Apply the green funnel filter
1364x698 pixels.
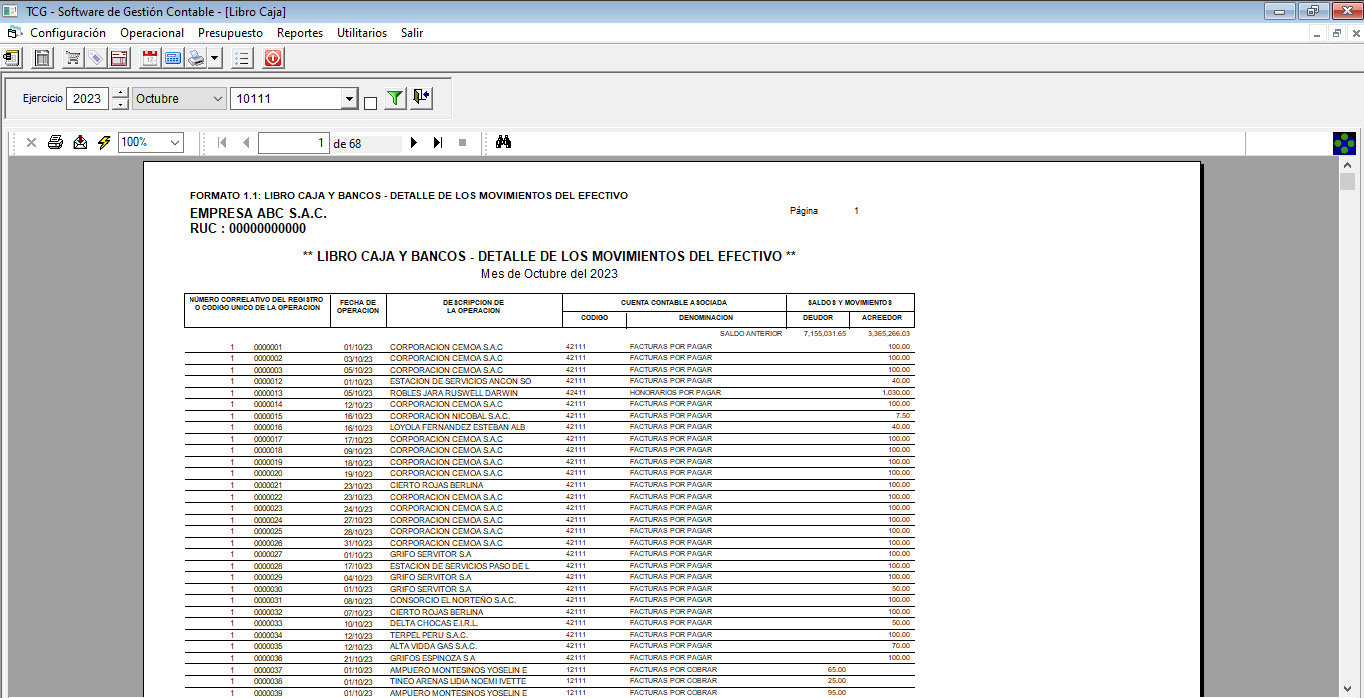pyautogui.click(x=395, y=99)
